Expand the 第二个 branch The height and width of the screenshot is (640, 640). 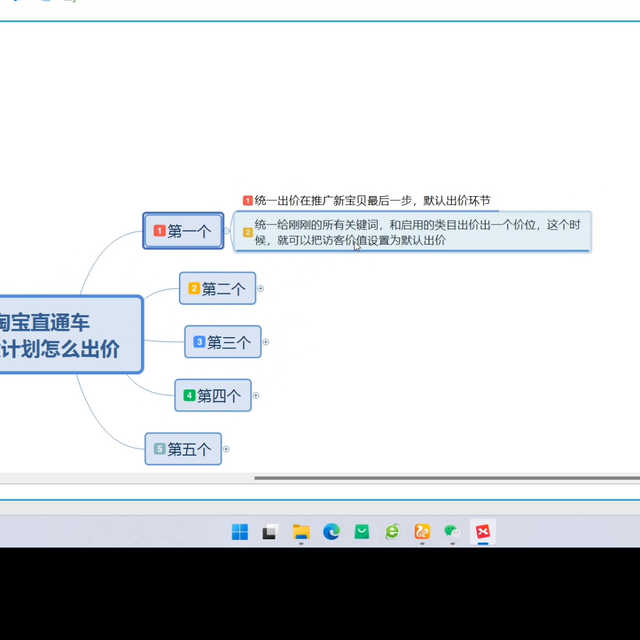(260, 289)
